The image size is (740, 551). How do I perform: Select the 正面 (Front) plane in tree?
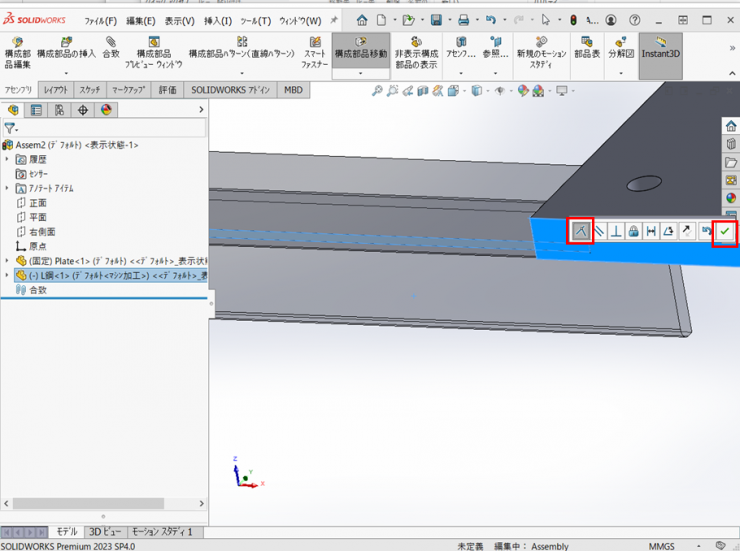pos(38,203)
